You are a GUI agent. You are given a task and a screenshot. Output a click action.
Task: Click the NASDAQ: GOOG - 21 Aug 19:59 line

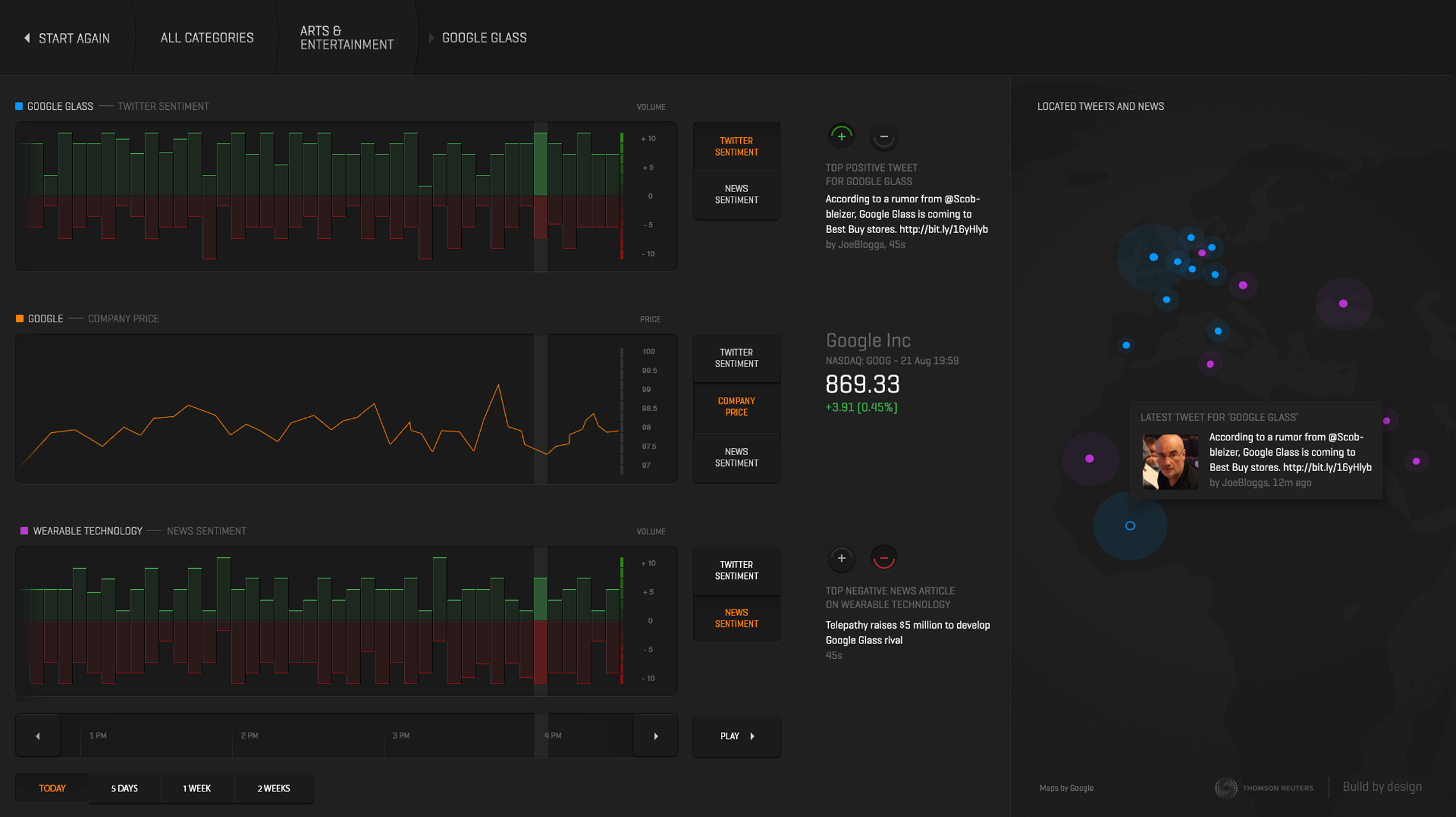892,361
